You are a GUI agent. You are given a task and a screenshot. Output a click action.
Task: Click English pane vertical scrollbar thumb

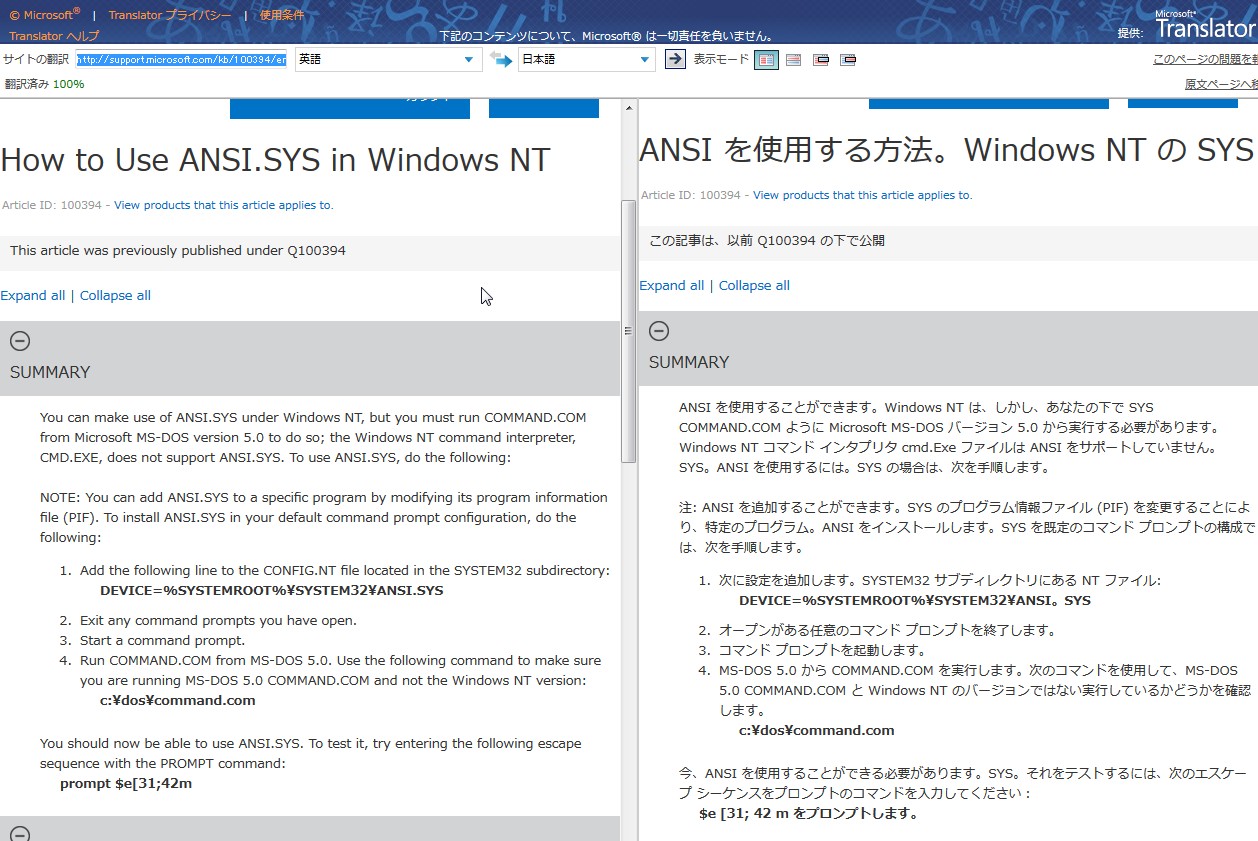click(628, 330)
